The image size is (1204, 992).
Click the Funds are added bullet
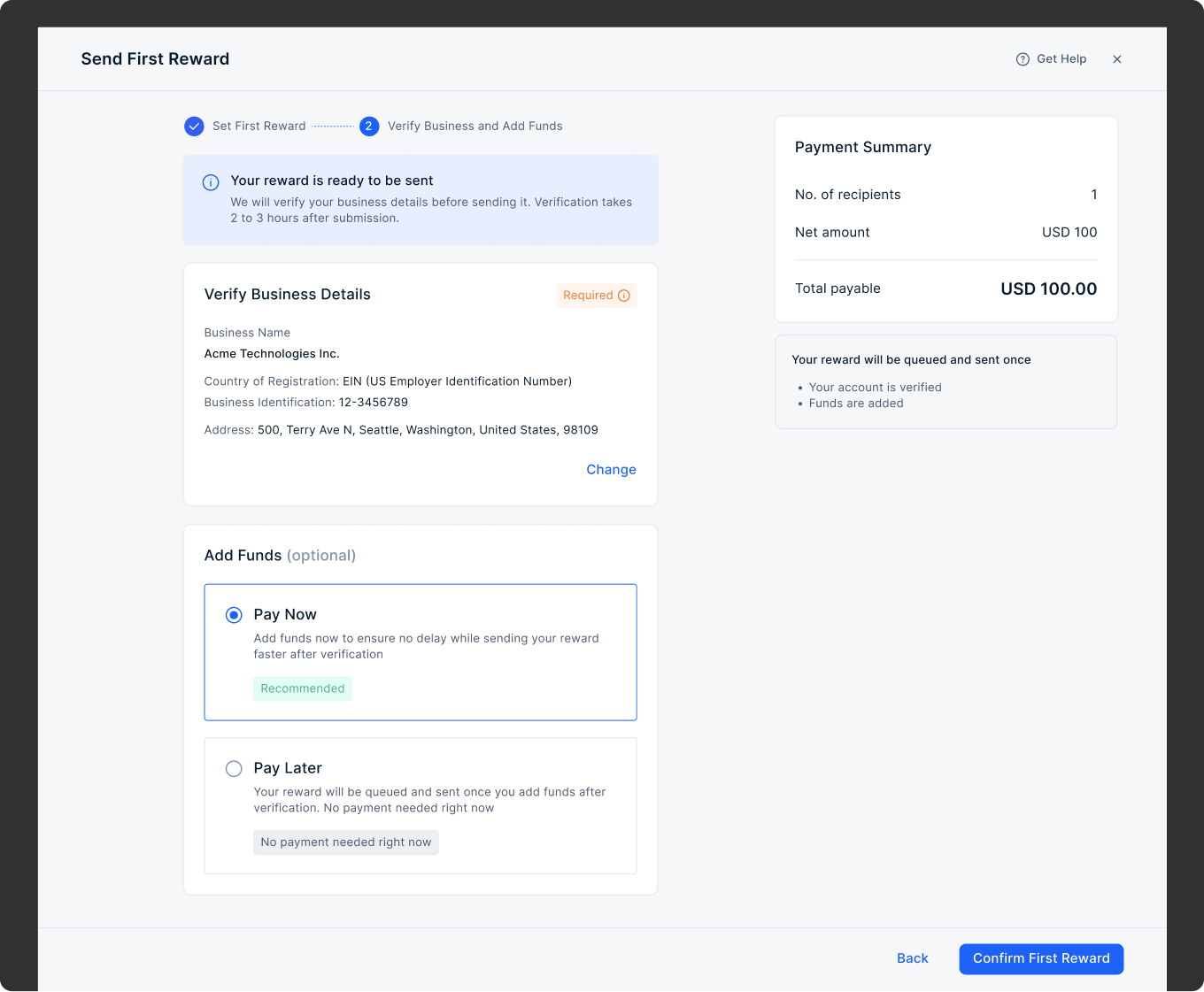(856, 404)
